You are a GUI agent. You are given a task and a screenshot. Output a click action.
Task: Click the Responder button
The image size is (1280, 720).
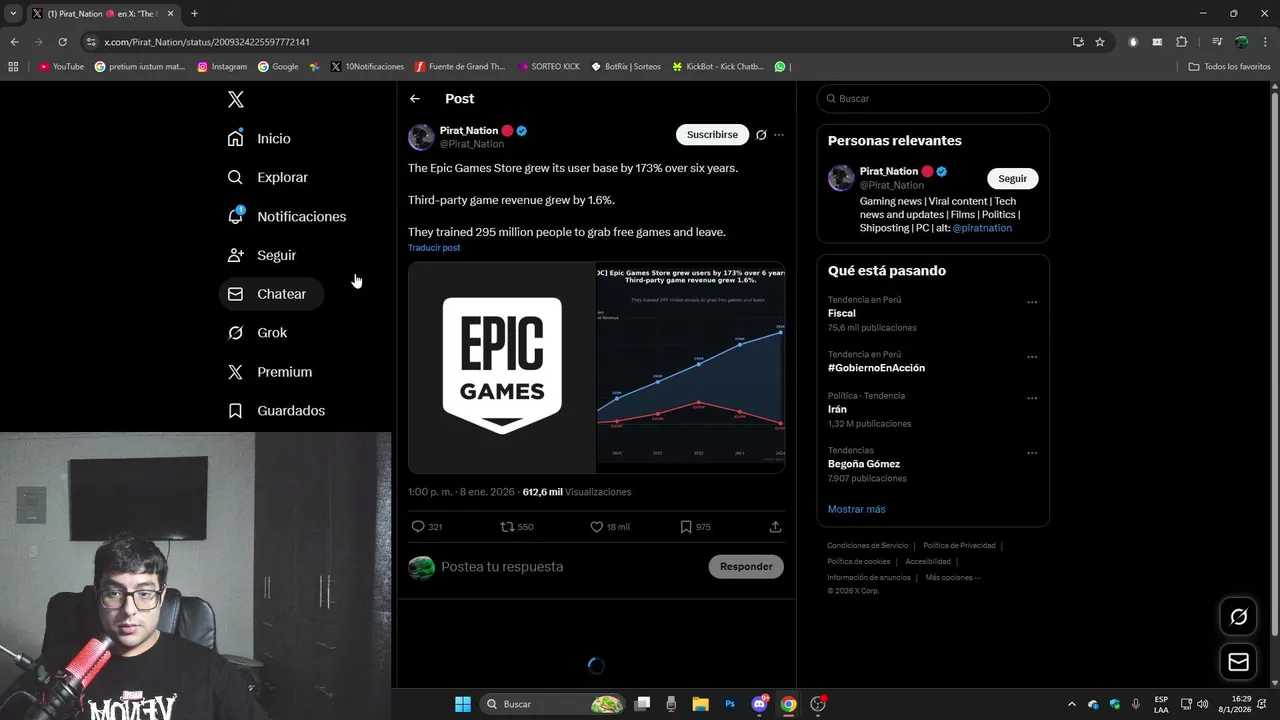tap(746, 567)
